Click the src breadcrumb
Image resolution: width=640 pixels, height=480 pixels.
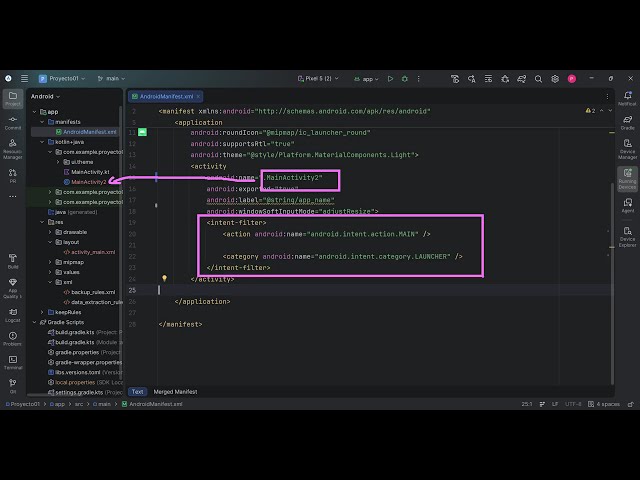click(x=79, y=404)
